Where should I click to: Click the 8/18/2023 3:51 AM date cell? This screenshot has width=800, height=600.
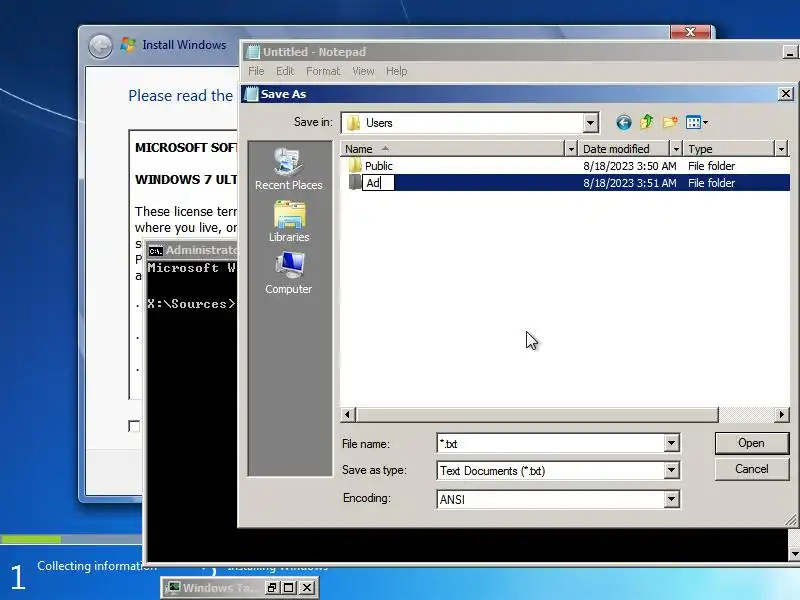pyautogui.click(x=630, y=183)
